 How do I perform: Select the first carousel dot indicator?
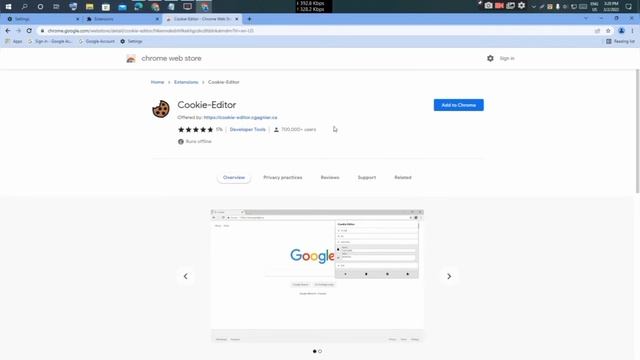[314, 351]
